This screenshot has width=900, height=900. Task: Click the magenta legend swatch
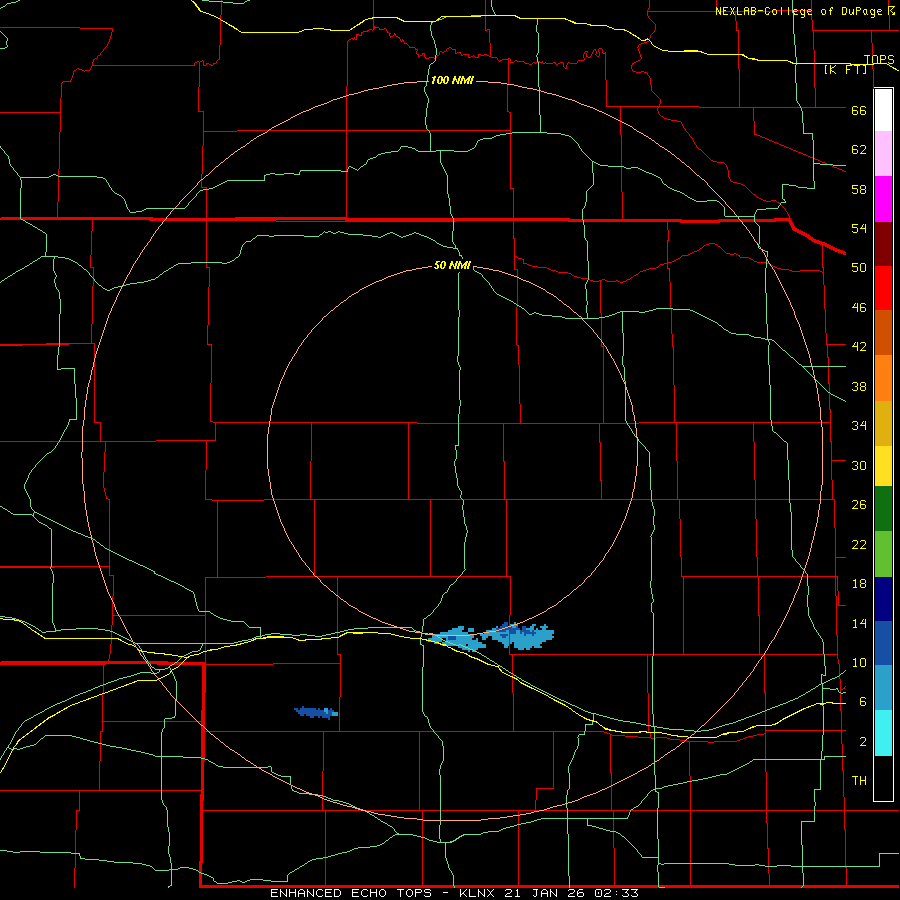point(883,199)
